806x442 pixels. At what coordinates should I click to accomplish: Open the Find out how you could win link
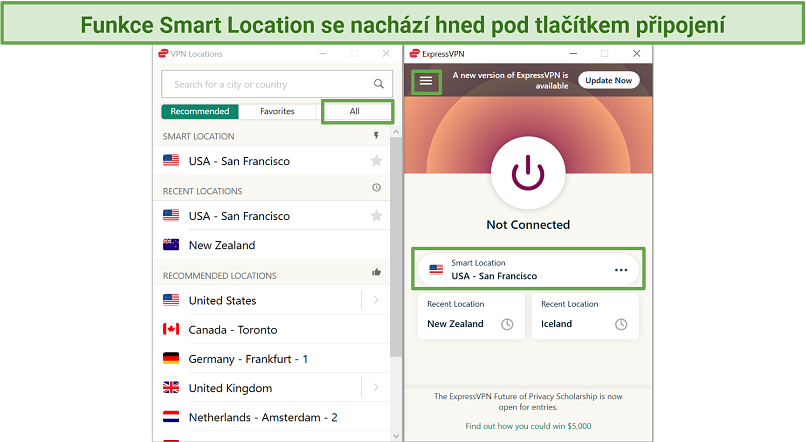[528, 426]
